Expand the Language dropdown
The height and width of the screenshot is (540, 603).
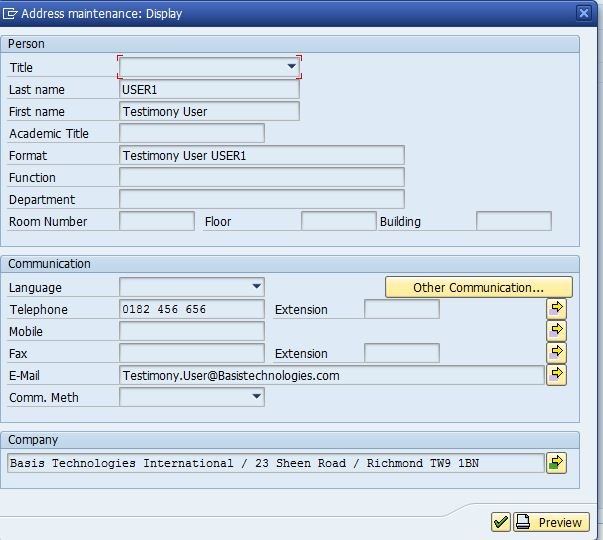point(257,286)
